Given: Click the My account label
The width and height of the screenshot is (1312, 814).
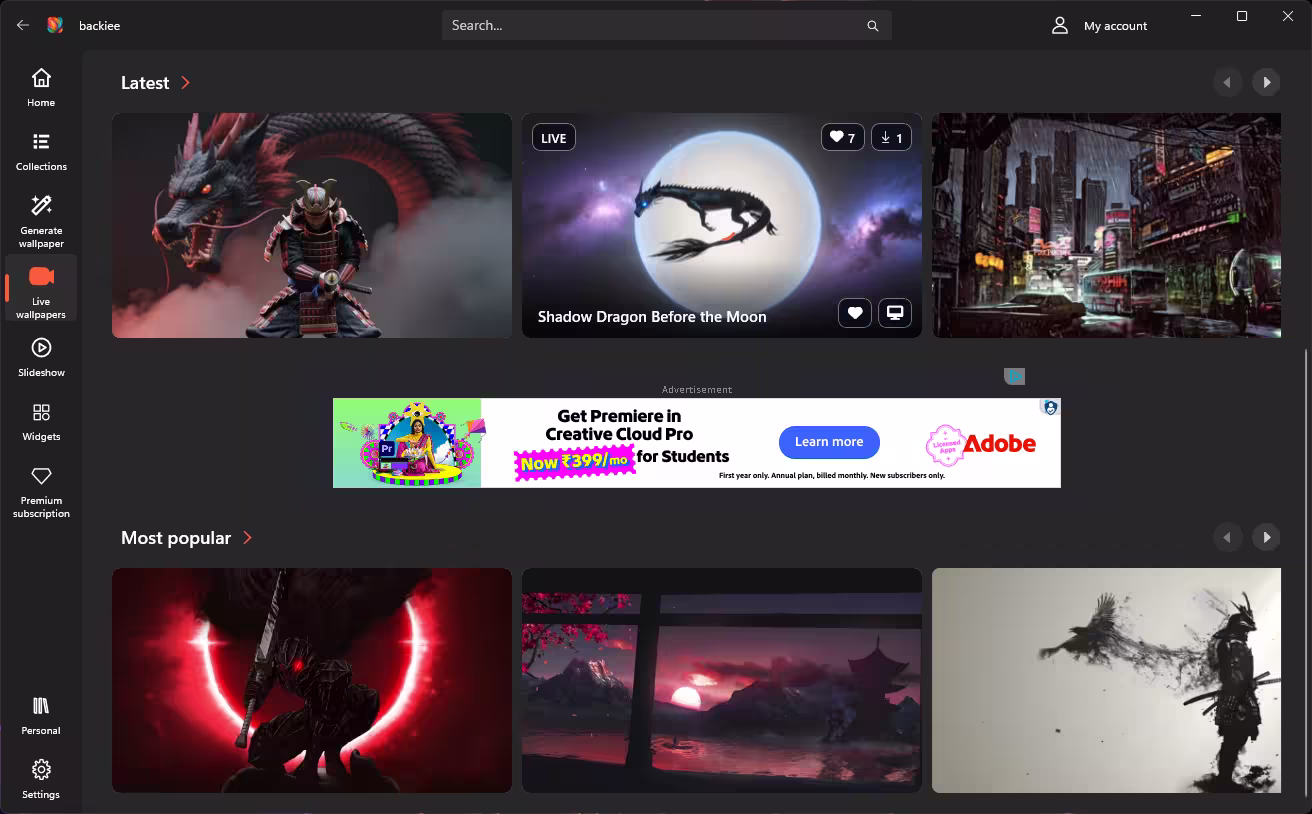Looking at the screenshot, I should point(1116,26).
